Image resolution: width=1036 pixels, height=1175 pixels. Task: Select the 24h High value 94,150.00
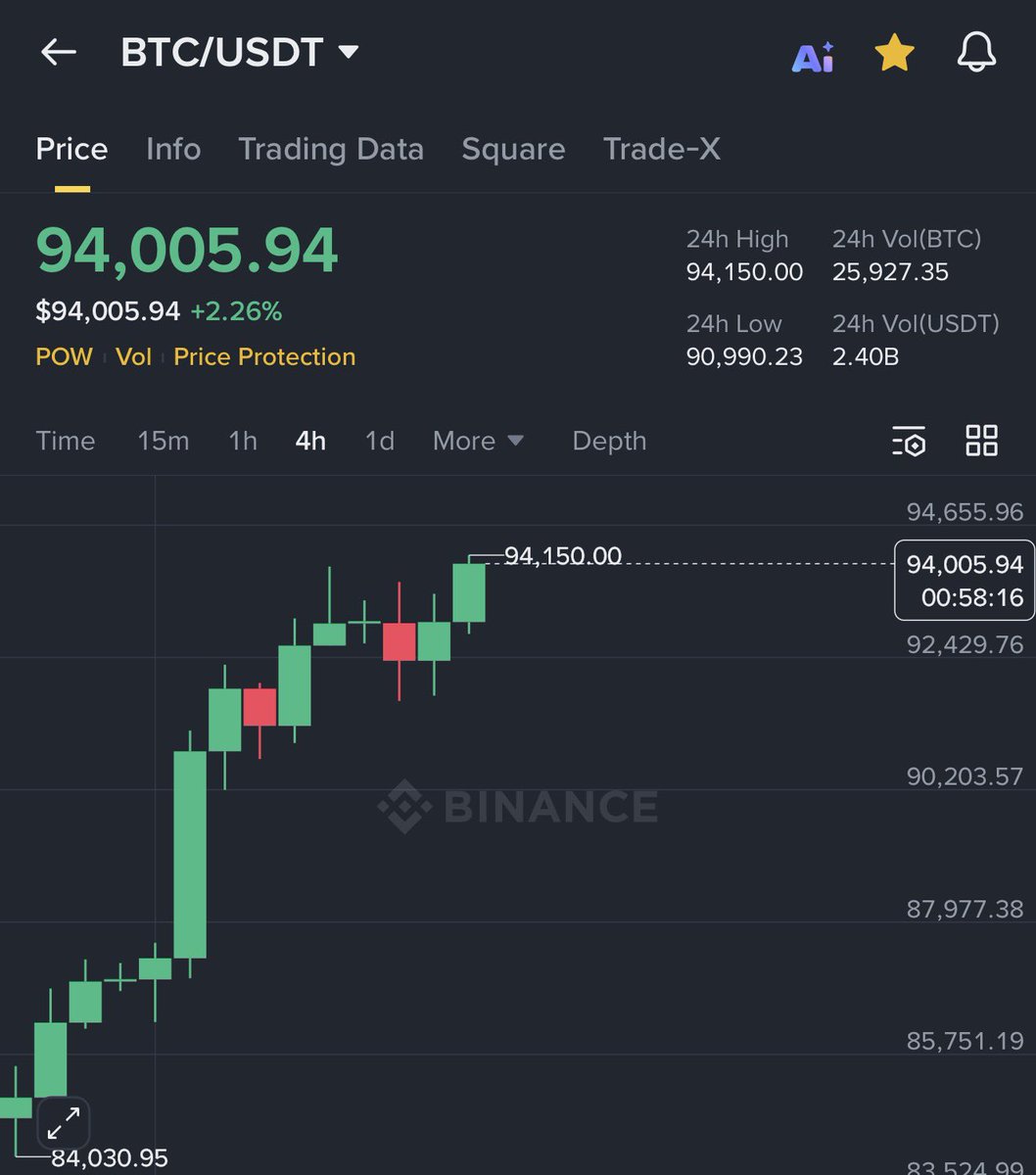(744, 272)
